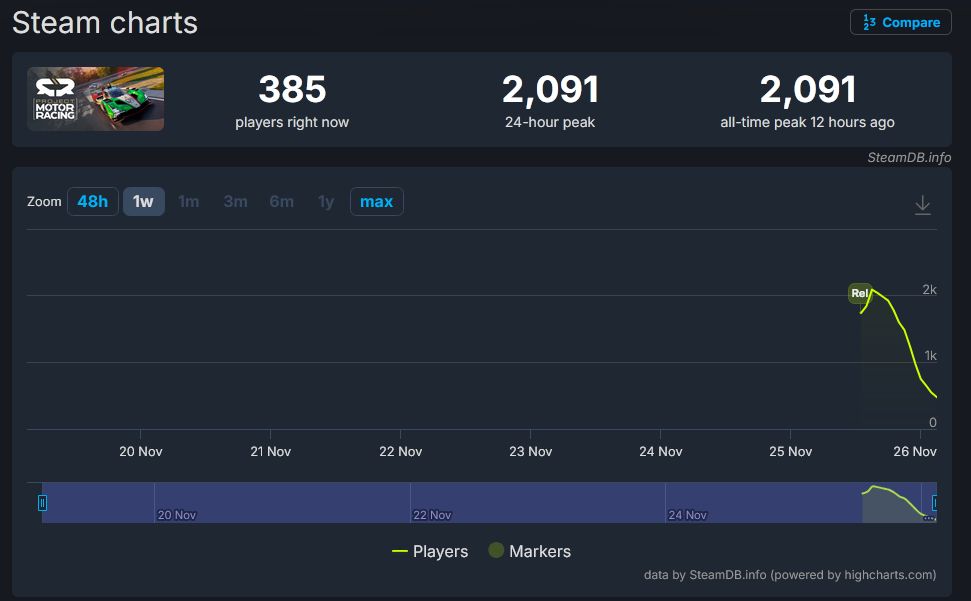Image resolution: width=971 pixels, height=601 pixels.
Task: Switch to the 1w zoom tab
Action: click(x=143, y=201)
